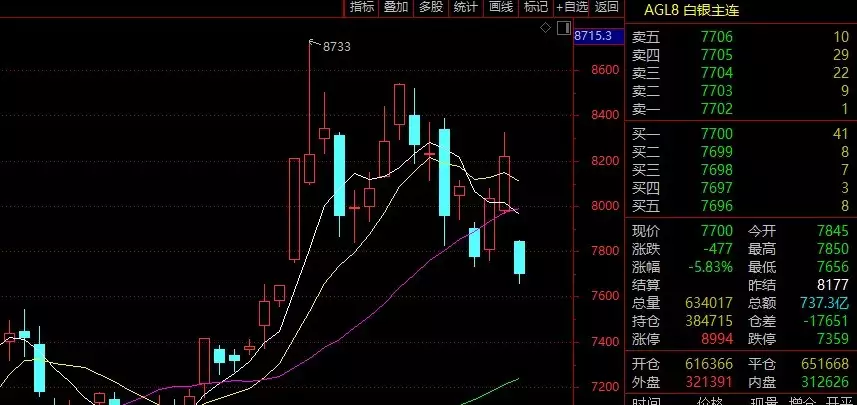Open the 指标 indicators toolbar item
This screenshot has height=405, width=857.
coord(362,7)
